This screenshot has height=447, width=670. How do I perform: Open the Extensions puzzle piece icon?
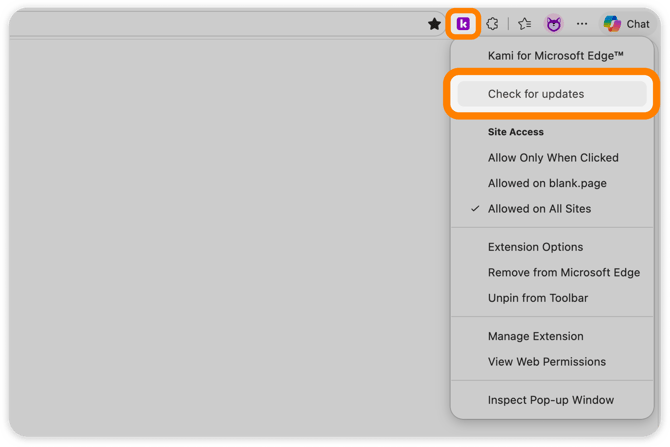click(492, 24)
